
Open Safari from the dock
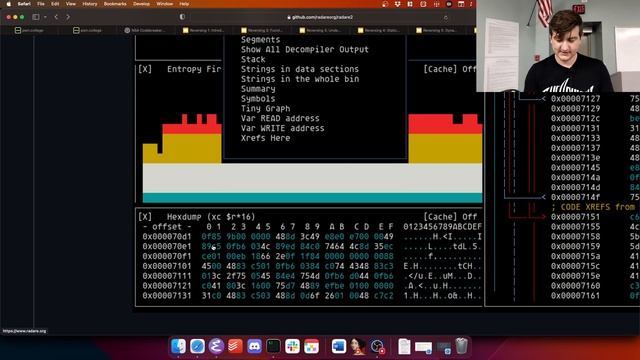coord(197,347)
